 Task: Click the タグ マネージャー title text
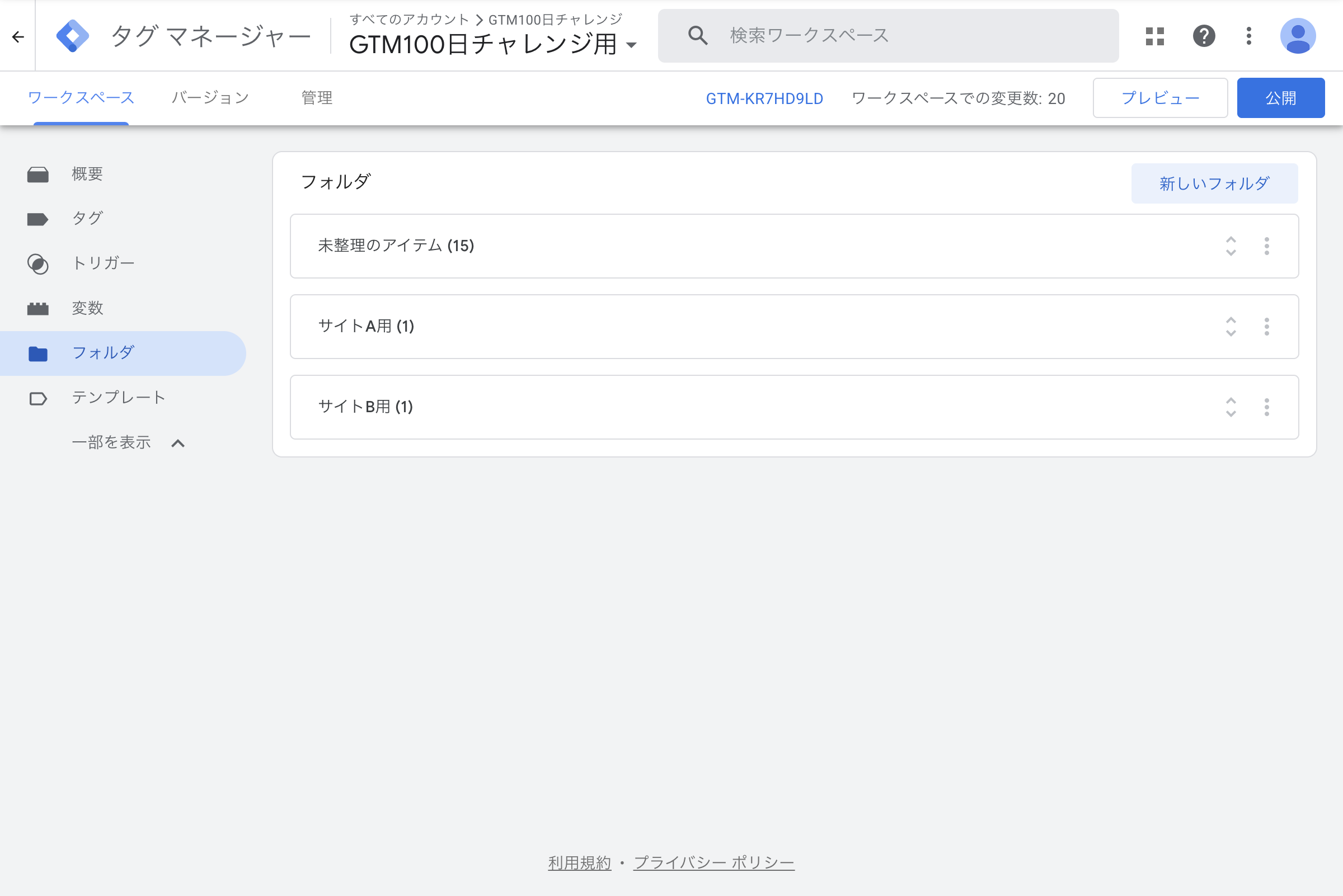click(x=211, y=36)
